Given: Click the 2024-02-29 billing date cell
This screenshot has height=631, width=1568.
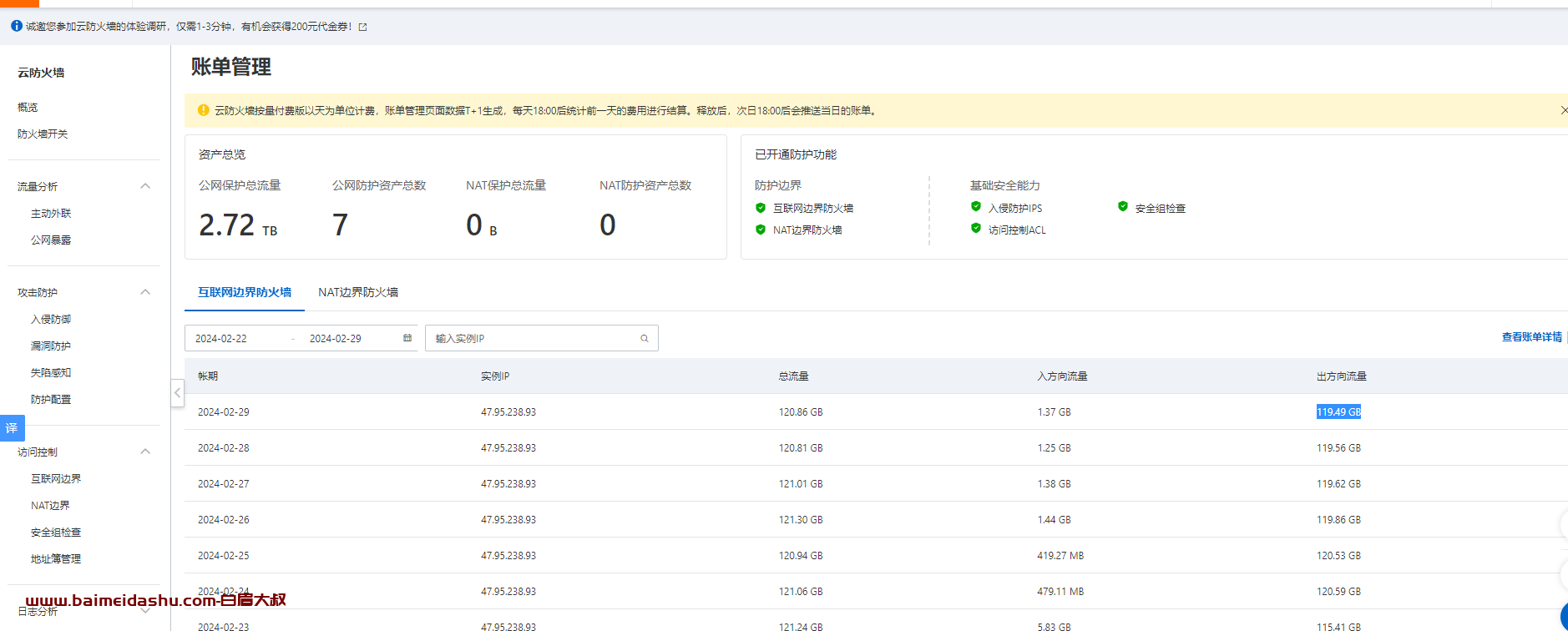Looking at the screenshot, I should click(x=224, y=412).
